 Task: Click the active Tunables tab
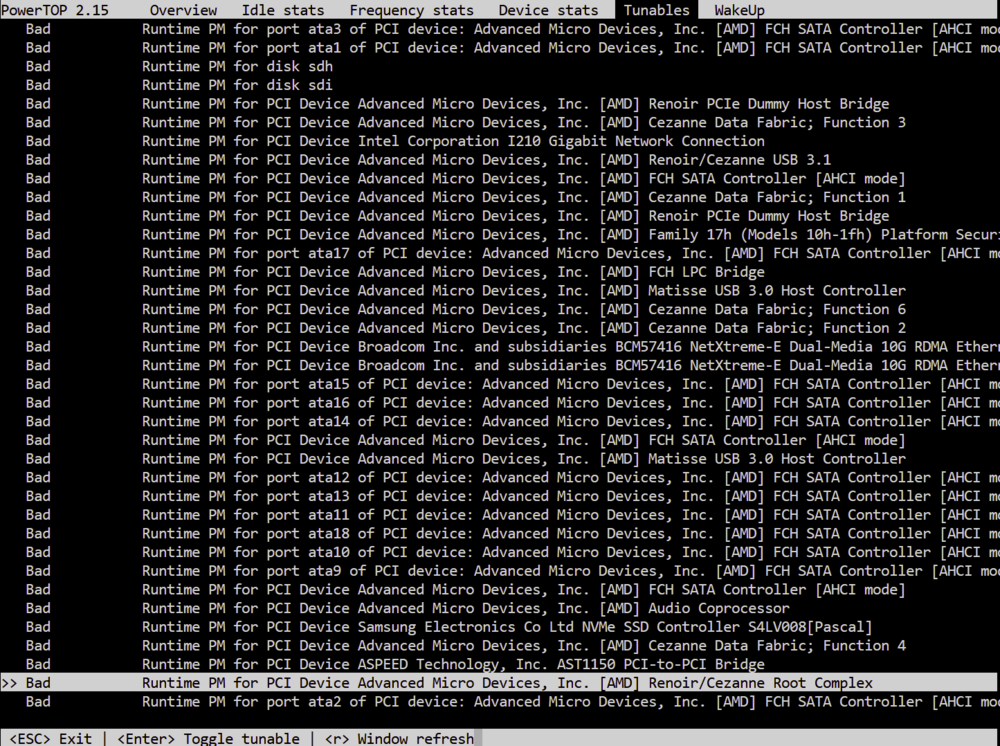pyautogui.click(x=656, y=10)
